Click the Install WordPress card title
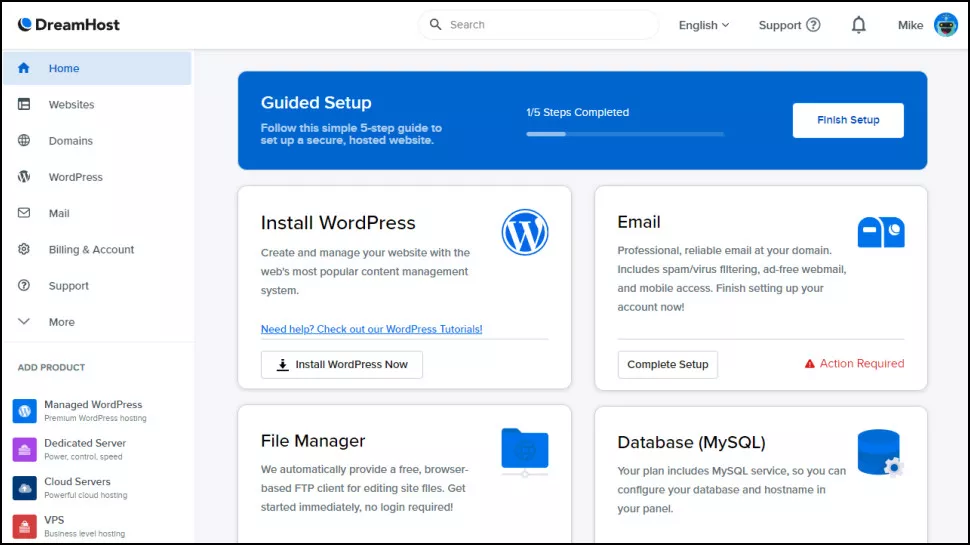Screen dimensions: 970x545 (x=338, y=223)
